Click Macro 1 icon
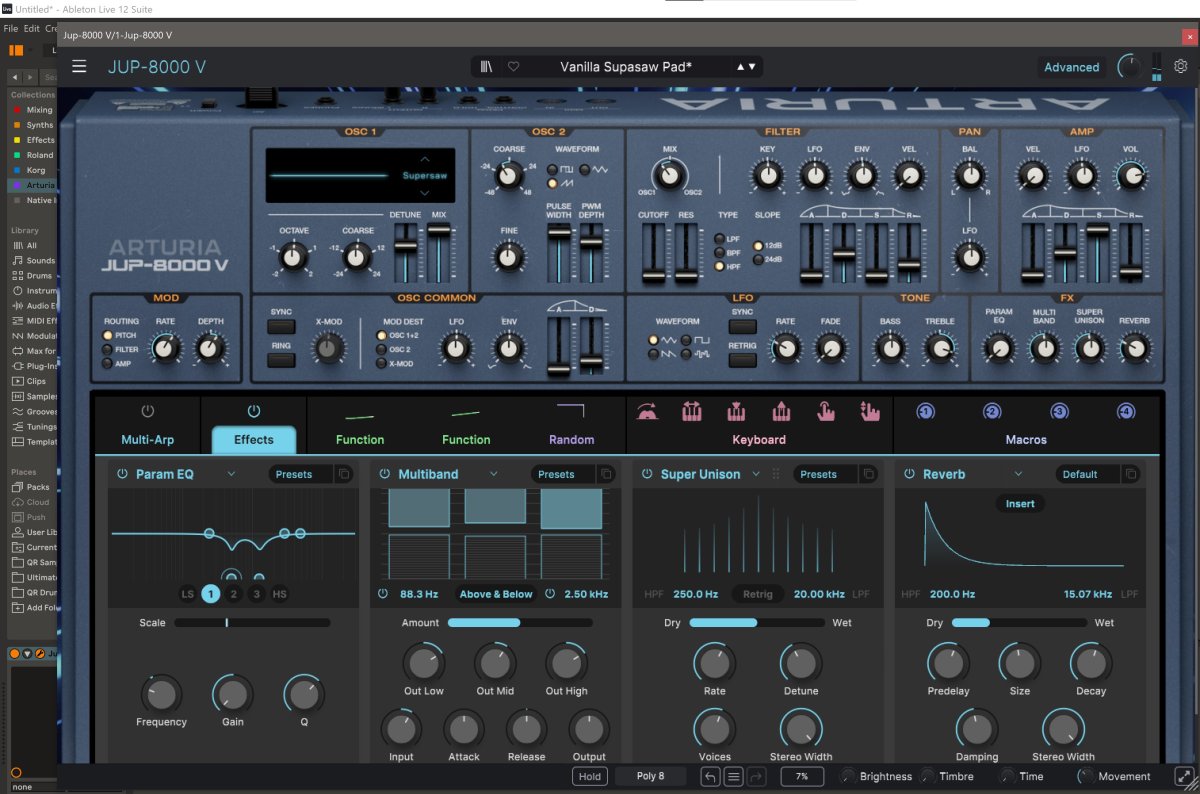Viewport: 1200px width, 794px height. [x=925, y=412]
